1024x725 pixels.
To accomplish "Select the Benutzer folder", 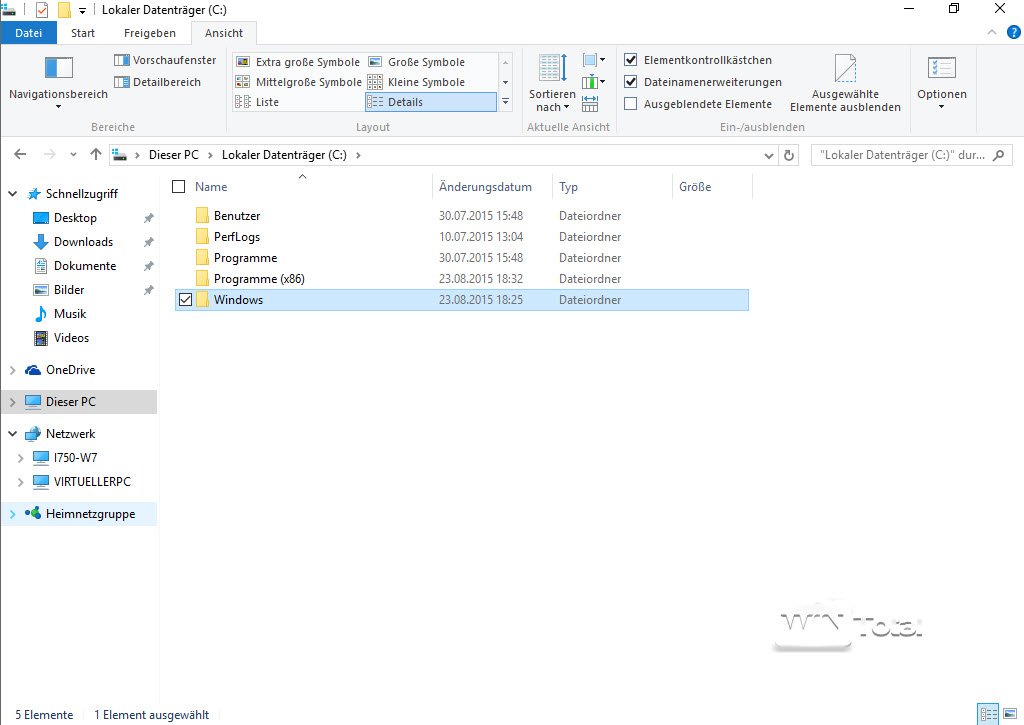I will click(x=237, y=216).
